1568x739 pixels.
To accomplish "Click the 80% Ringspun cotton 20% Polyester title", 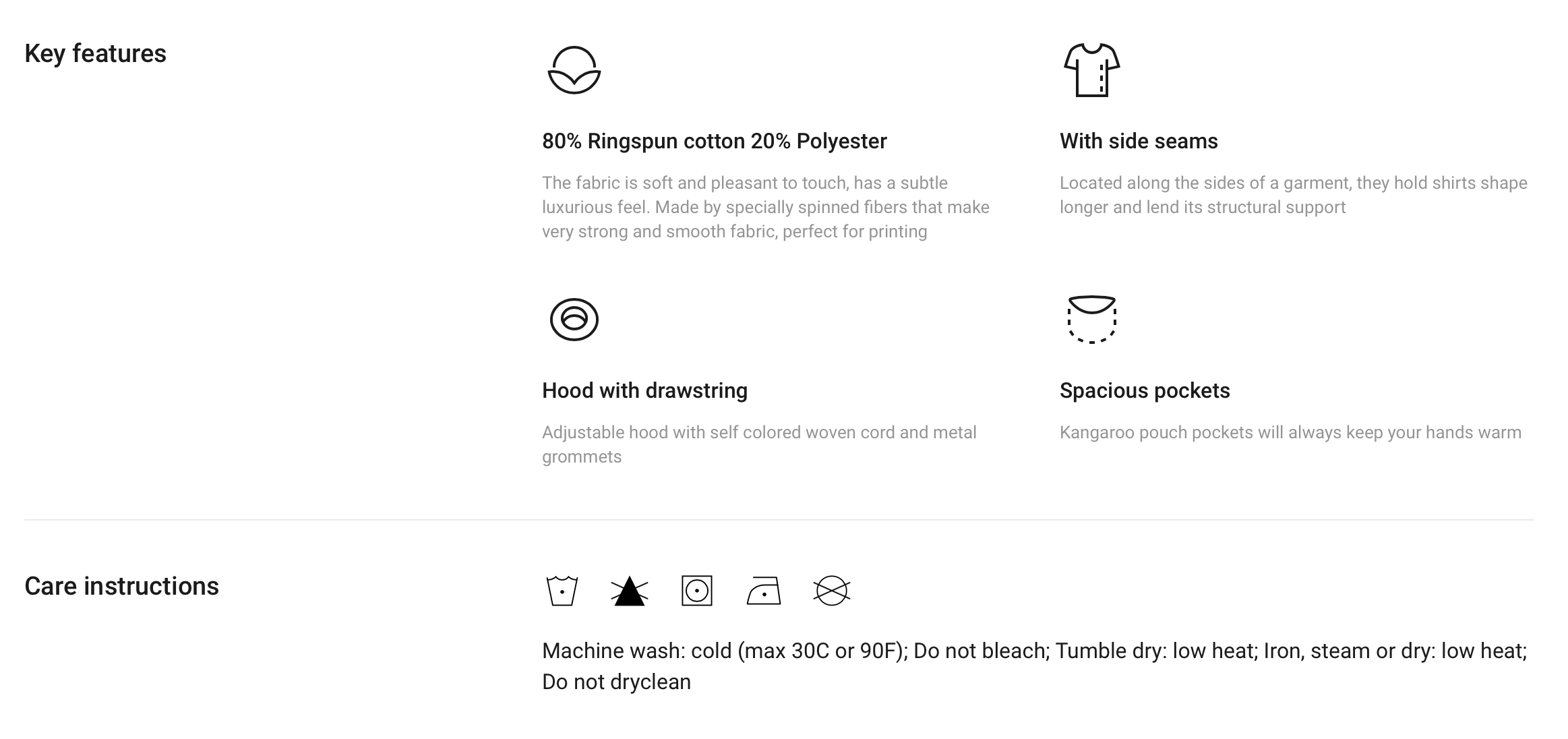I will pyautogui.click(x=714, y=141).
